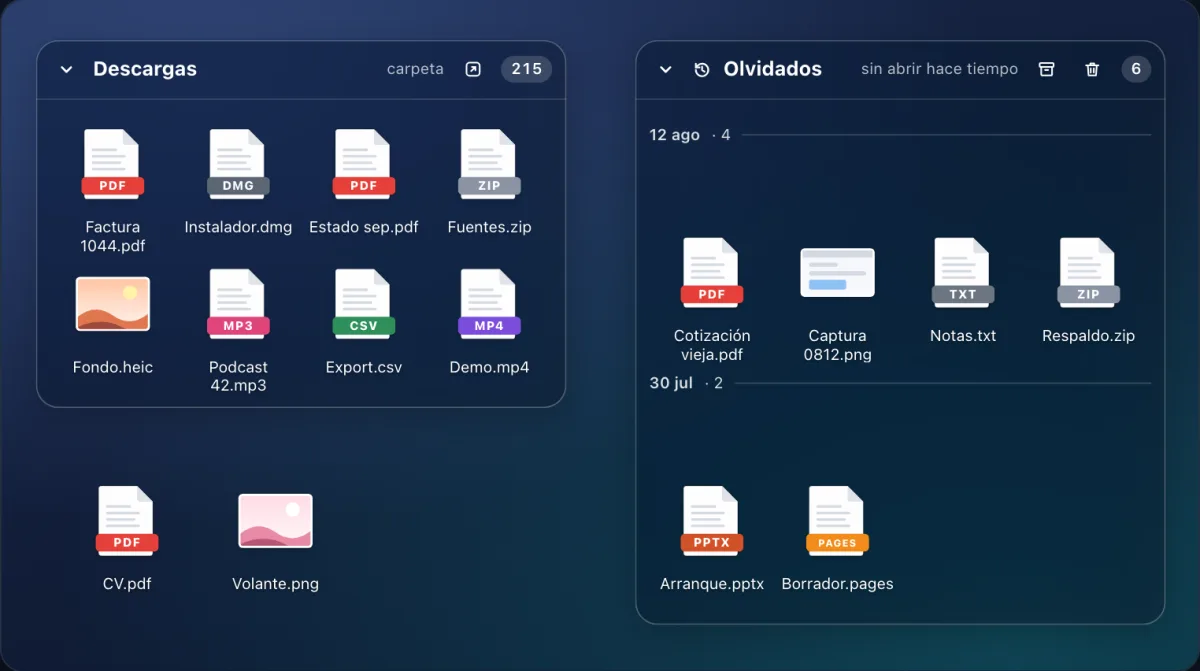The width and height of the screenshot is (1200, 671).
Task: Click the 'Estado sep.pdf' file name
Action: (364, 227)
